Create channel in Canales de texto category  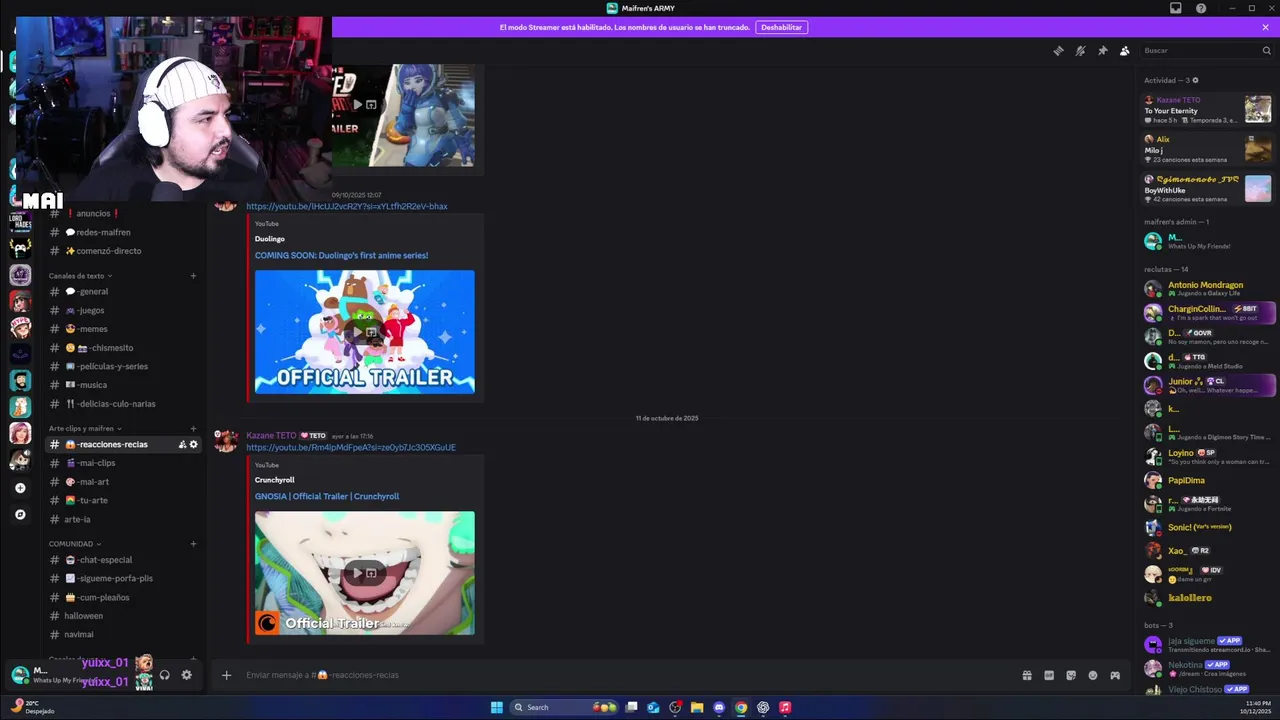[x=193, y=276]
